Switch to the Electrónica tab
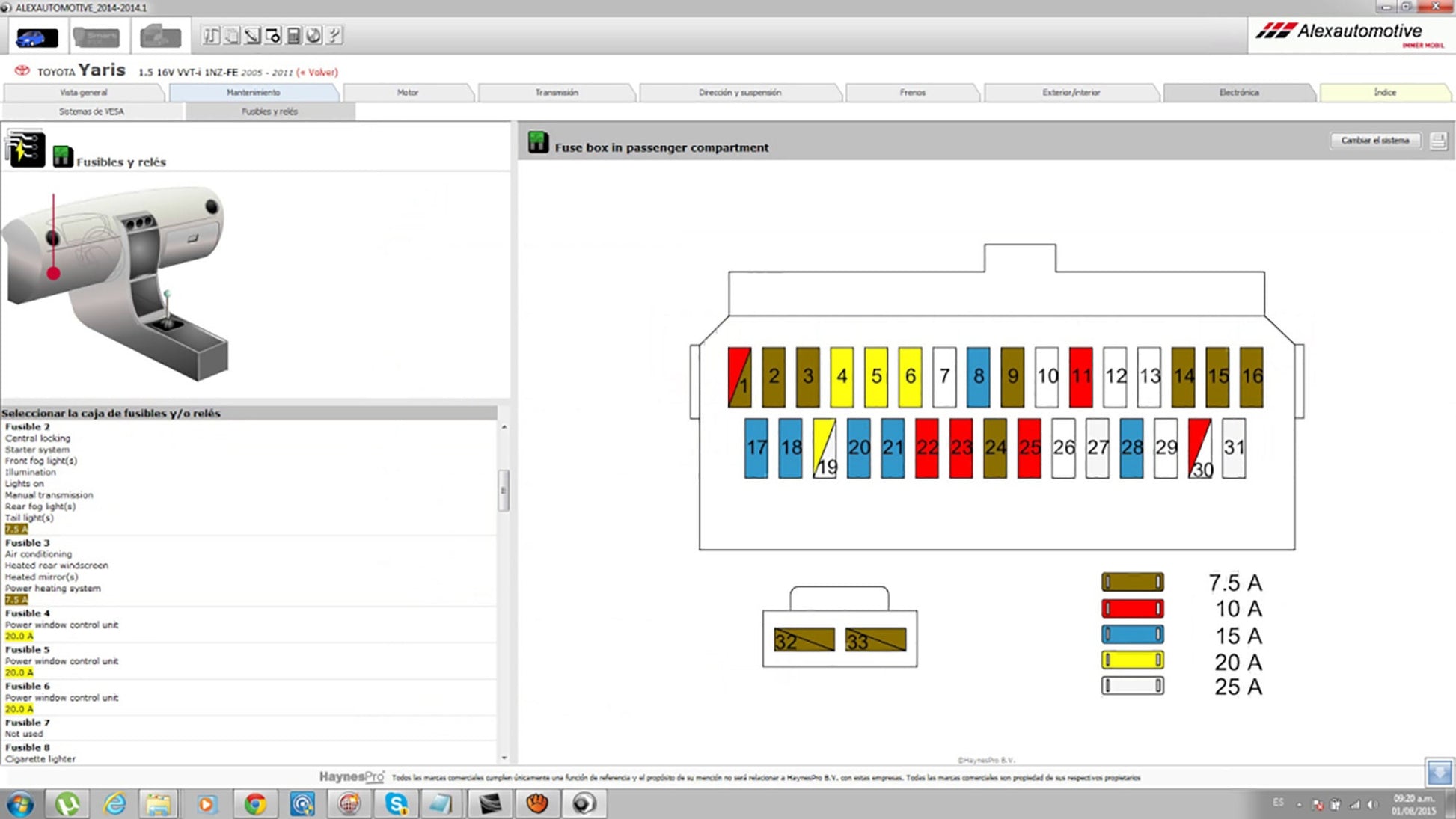Viewport: 1456px width, 819px height. (x=1238, y=93)
